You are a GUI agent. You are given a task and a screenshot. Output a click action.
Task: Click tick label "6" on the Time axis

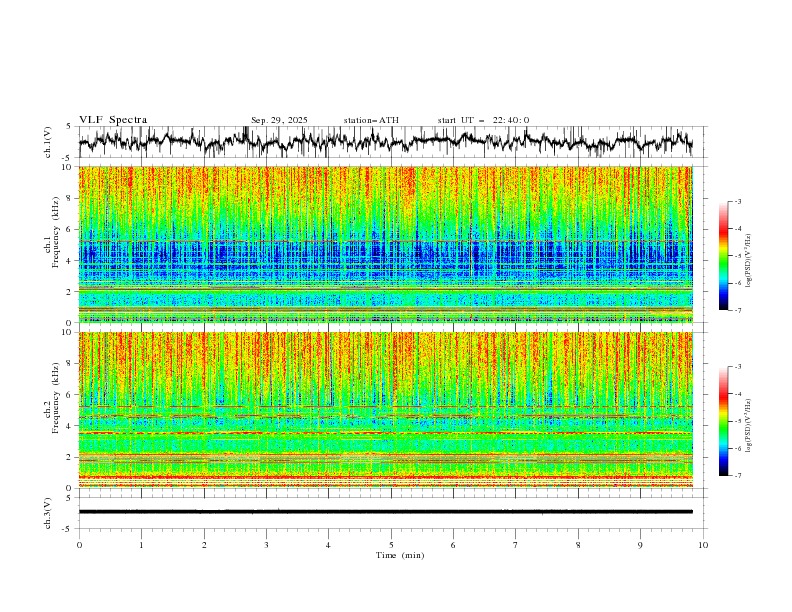(x=453, y=545)
